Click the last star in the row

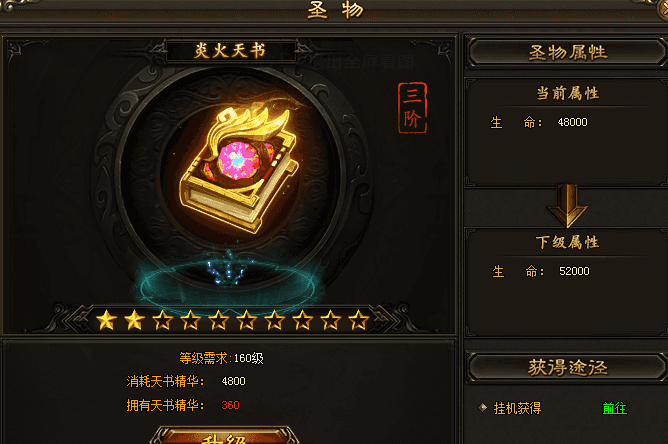pos(359,320)
